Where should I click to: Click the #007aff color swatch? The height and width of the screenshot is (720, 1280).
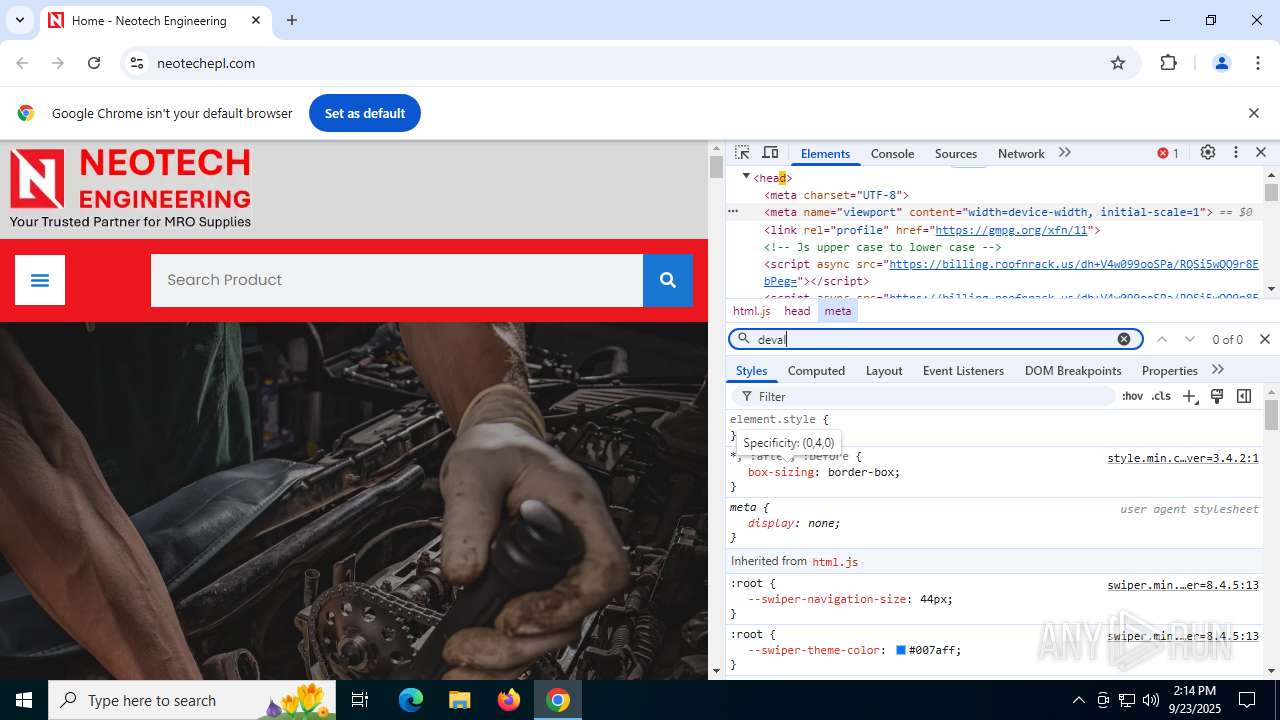pyautogui.click(x=901, y=650)
